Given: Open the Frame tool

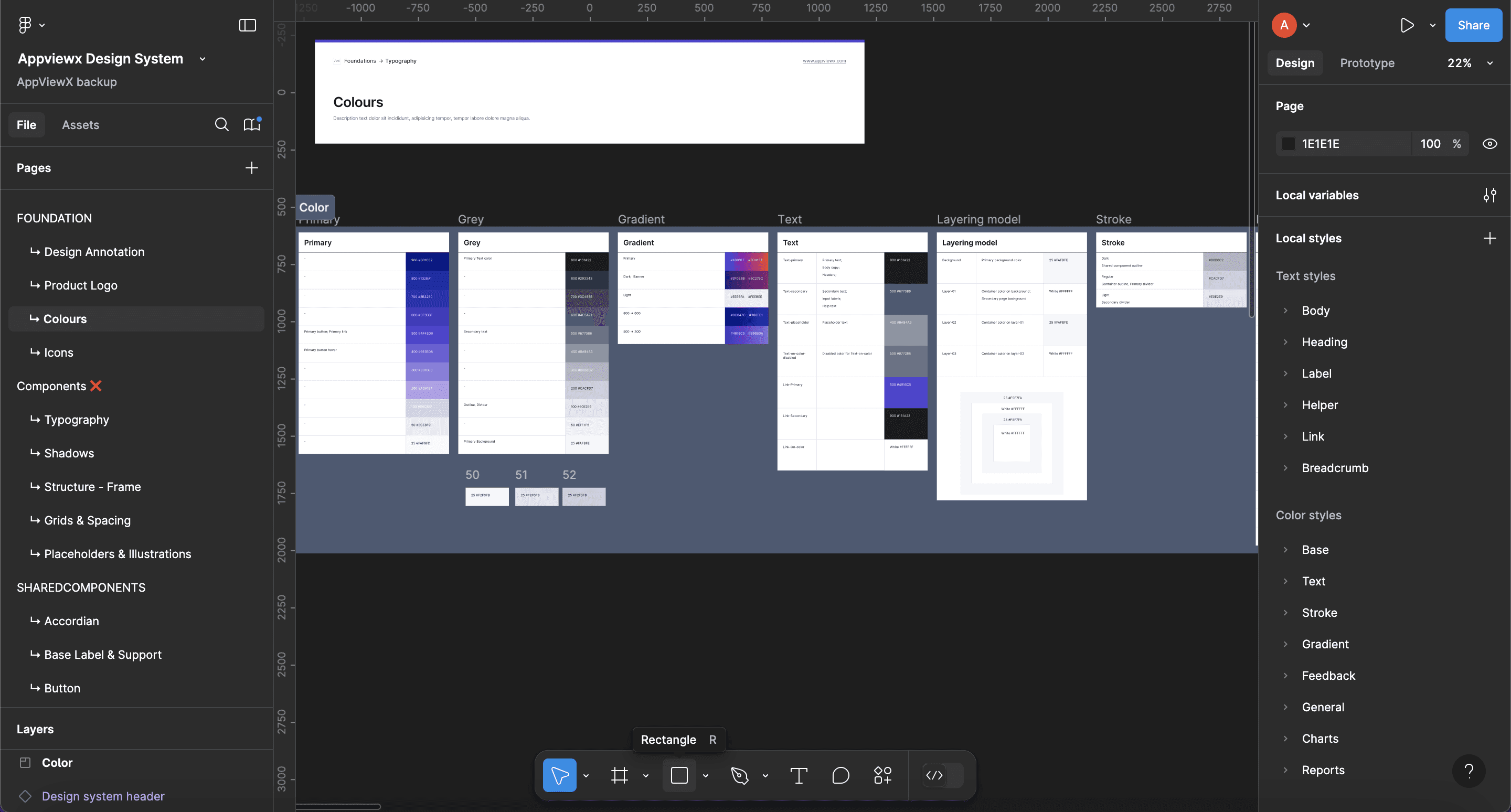Looking at the screenshot, I should click(x=620, y=775).
